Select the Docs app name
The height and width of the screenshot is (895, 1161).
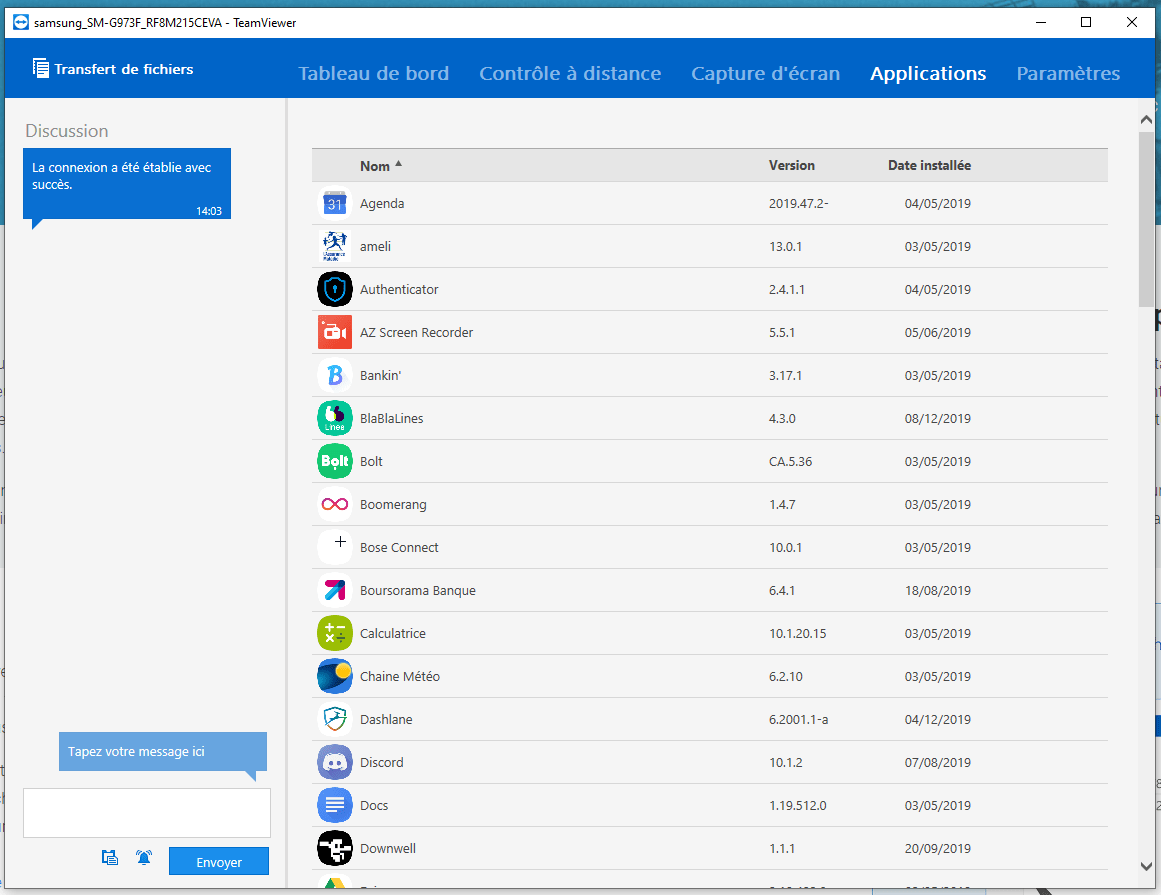click(374, 805)
